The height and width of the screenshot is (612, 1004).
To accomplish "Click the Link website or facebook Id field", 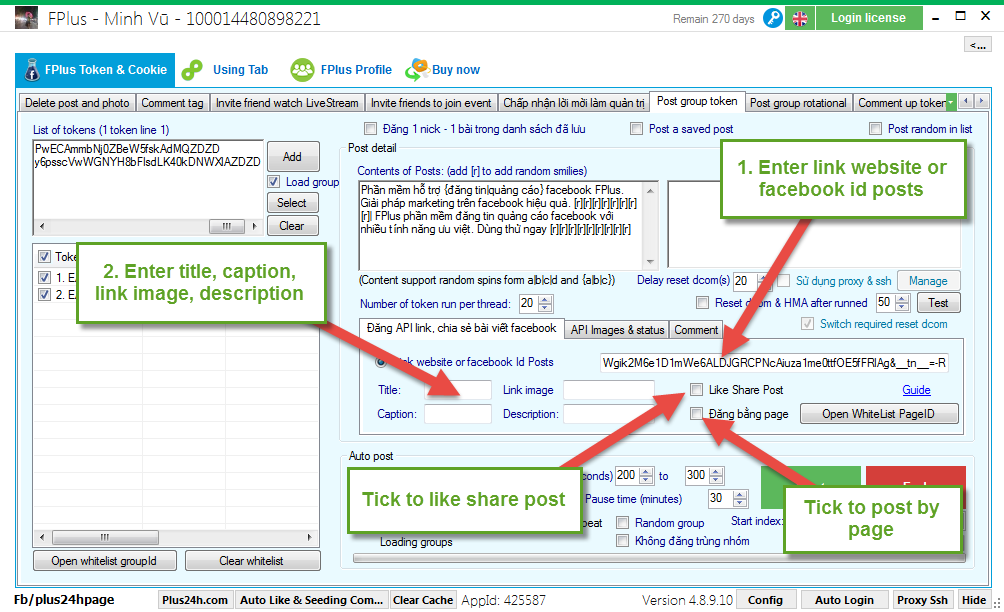I will tap(774, 363).
